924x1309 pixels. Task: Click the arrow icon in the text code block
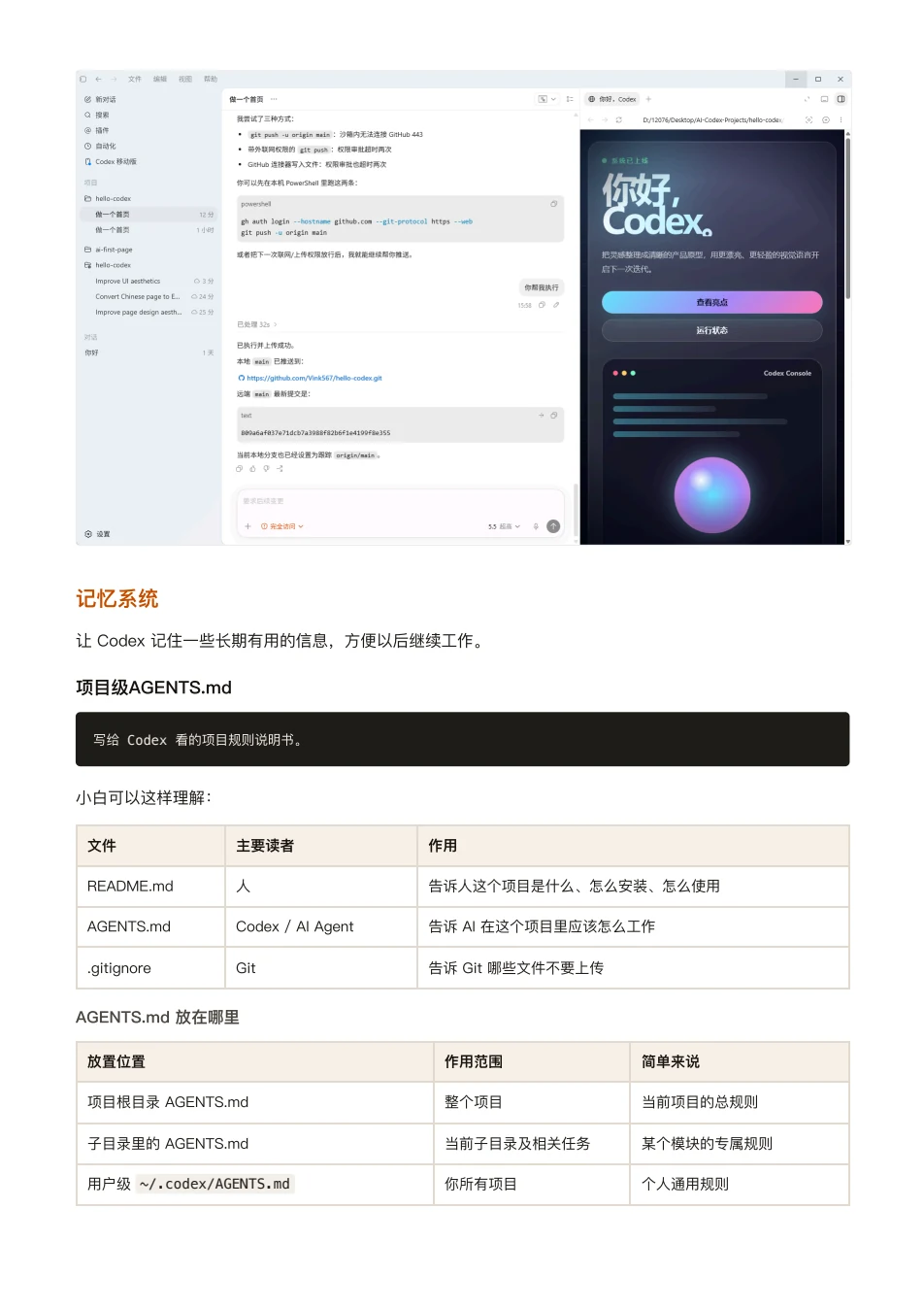coord(542,416)
